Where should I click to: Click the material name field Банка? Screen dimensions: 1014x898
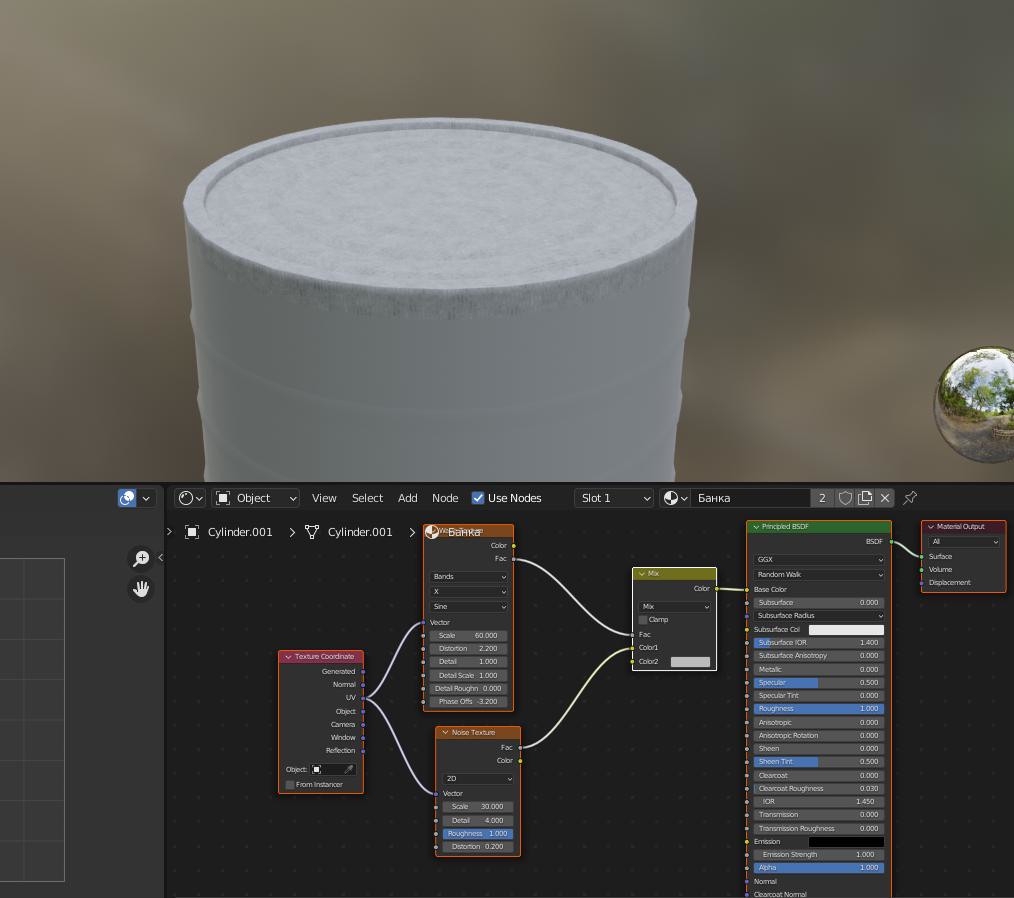(750, 498)
